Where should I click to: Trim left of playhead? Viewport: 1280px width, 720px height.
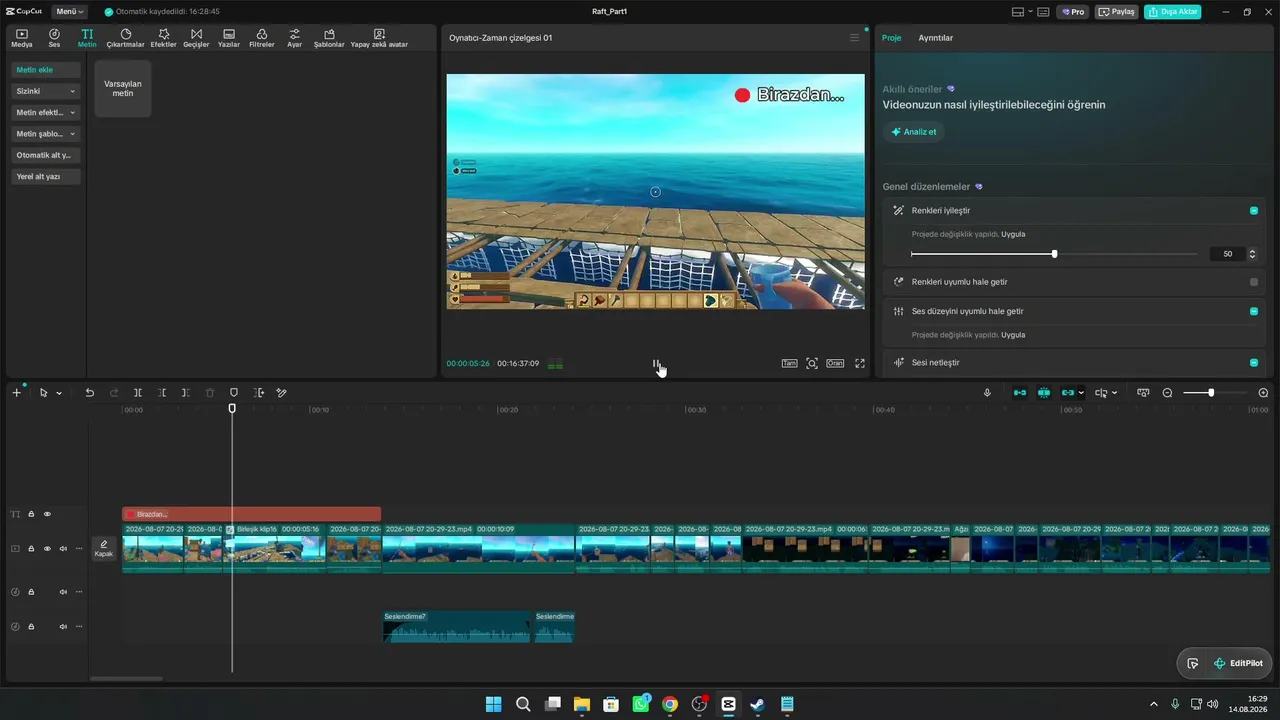pos(162,393)
